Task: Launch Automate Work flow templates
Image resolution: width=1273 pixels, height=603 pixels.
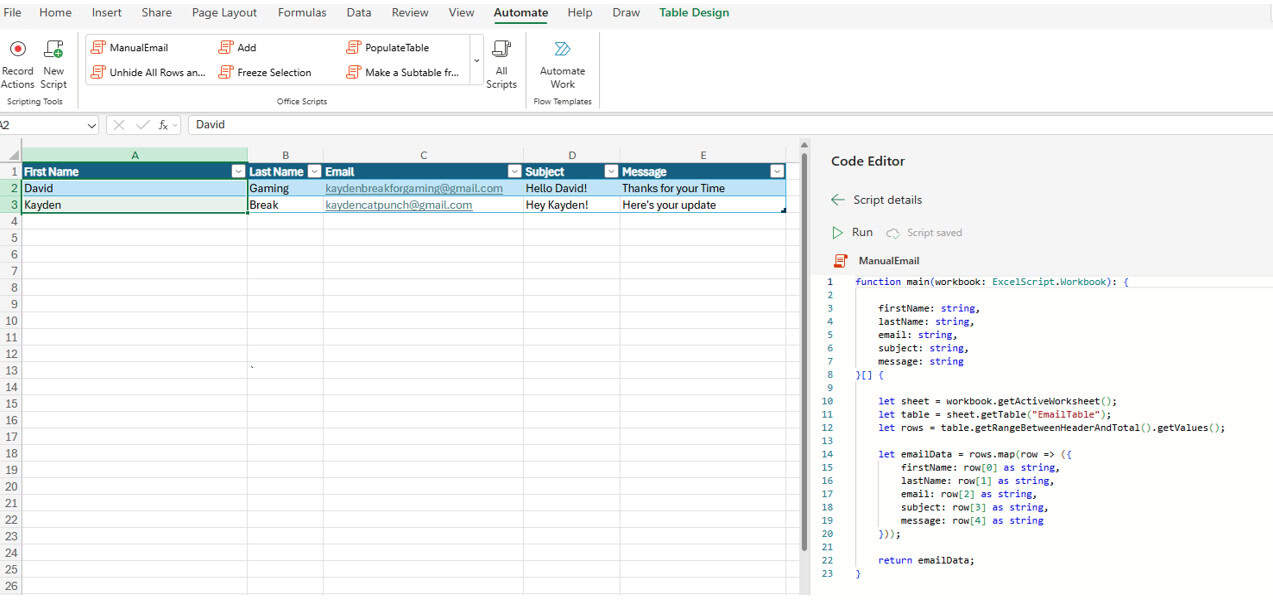Action: [x=562, y=62]
